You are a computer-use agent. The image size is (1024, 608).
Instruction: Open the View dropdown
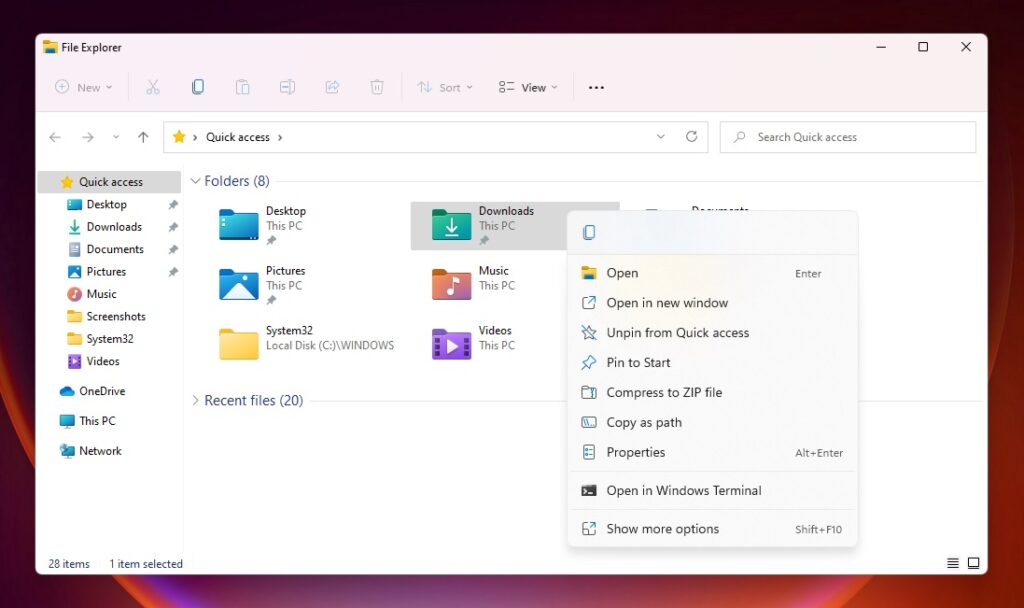click(x=526, y=88)
